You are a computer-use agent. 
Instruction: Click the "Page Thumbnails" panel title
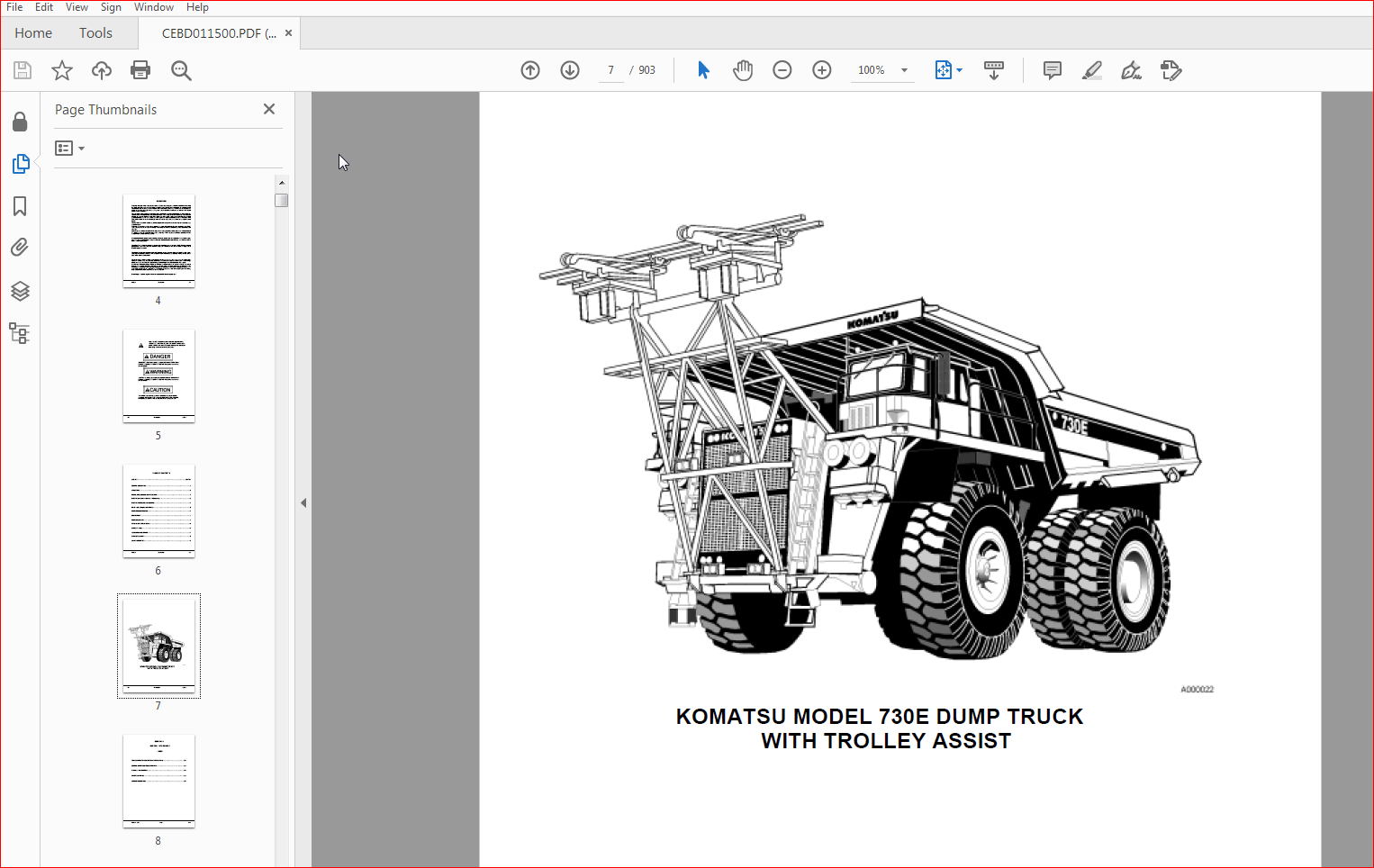105,110
